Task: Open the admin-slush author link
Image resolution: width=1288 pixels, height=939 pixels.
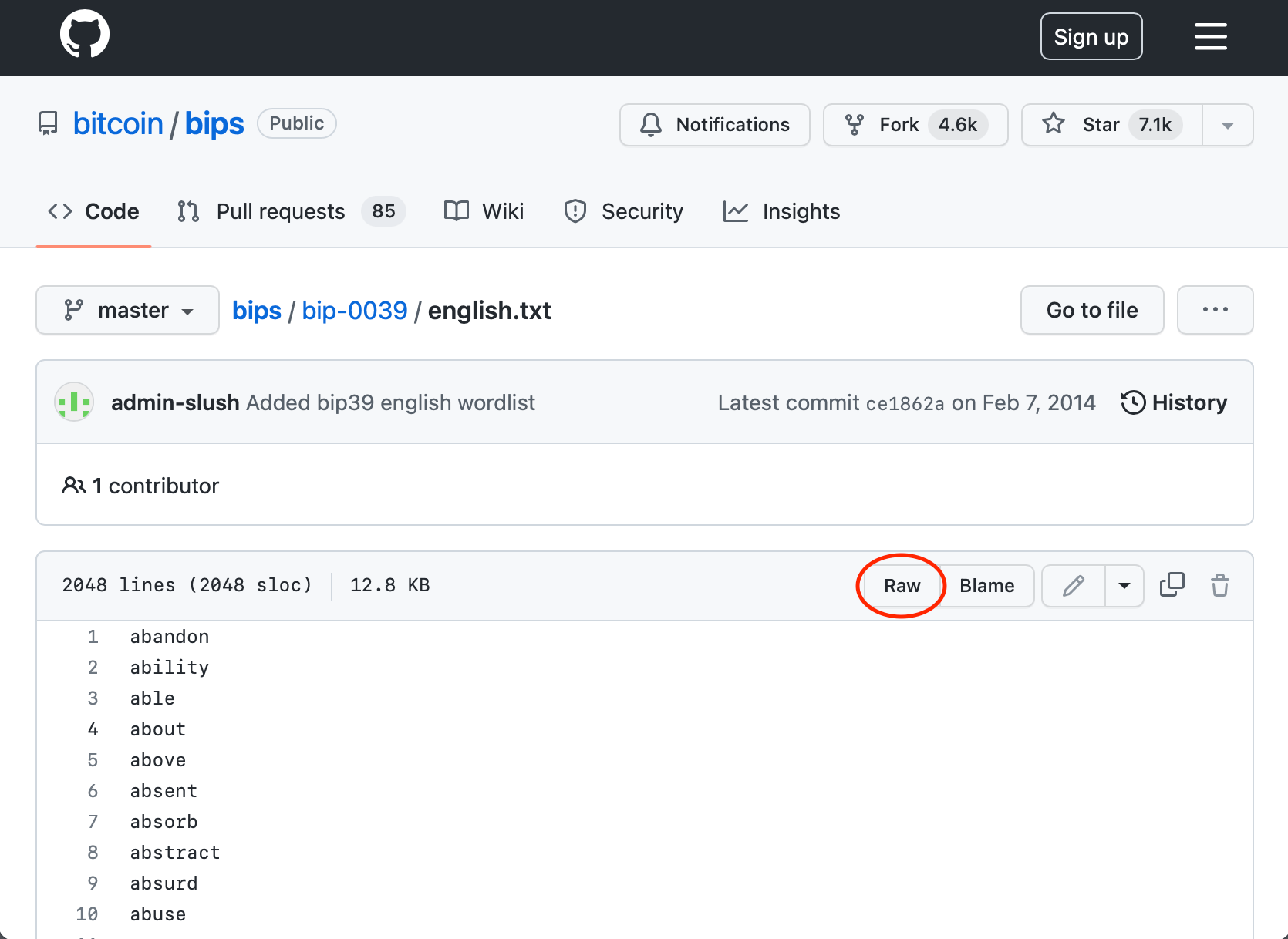Action: coord(175,402)
